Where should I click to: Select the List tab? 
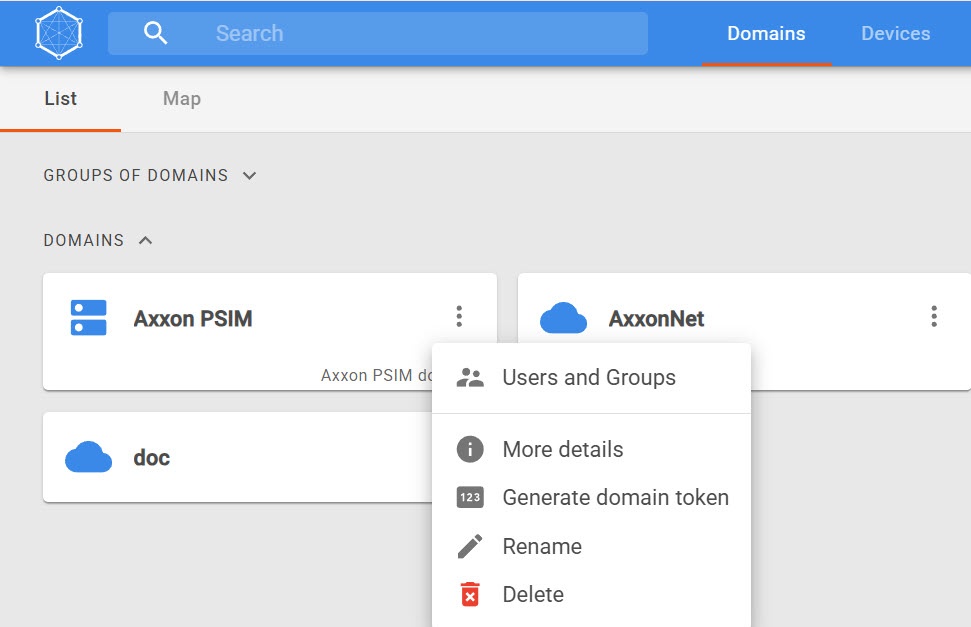[61, 99]
